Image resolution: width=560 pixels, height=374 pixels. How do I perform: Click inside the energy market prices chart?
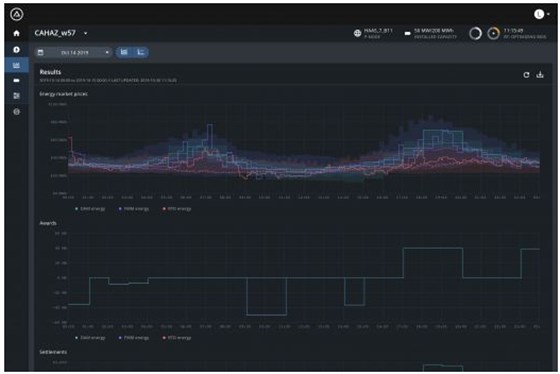tap(304, 150)
